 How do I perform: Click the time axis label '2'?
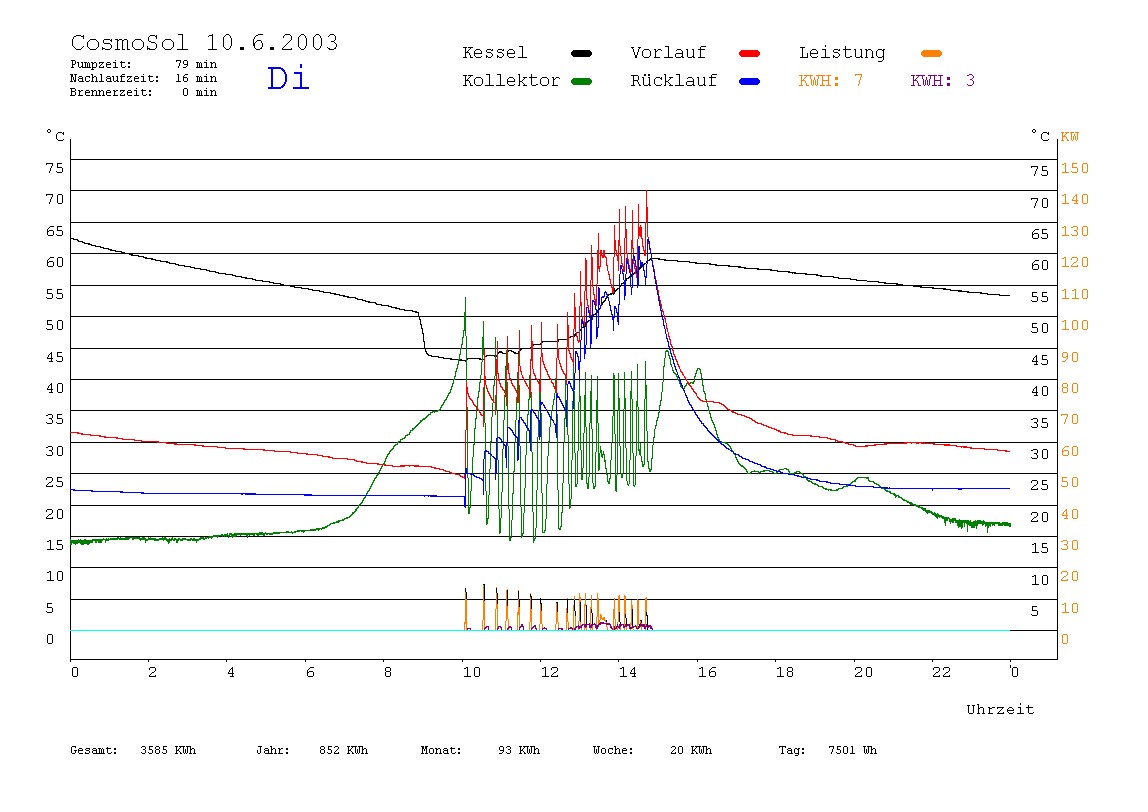pyautogui.click(x=152, y=672)
